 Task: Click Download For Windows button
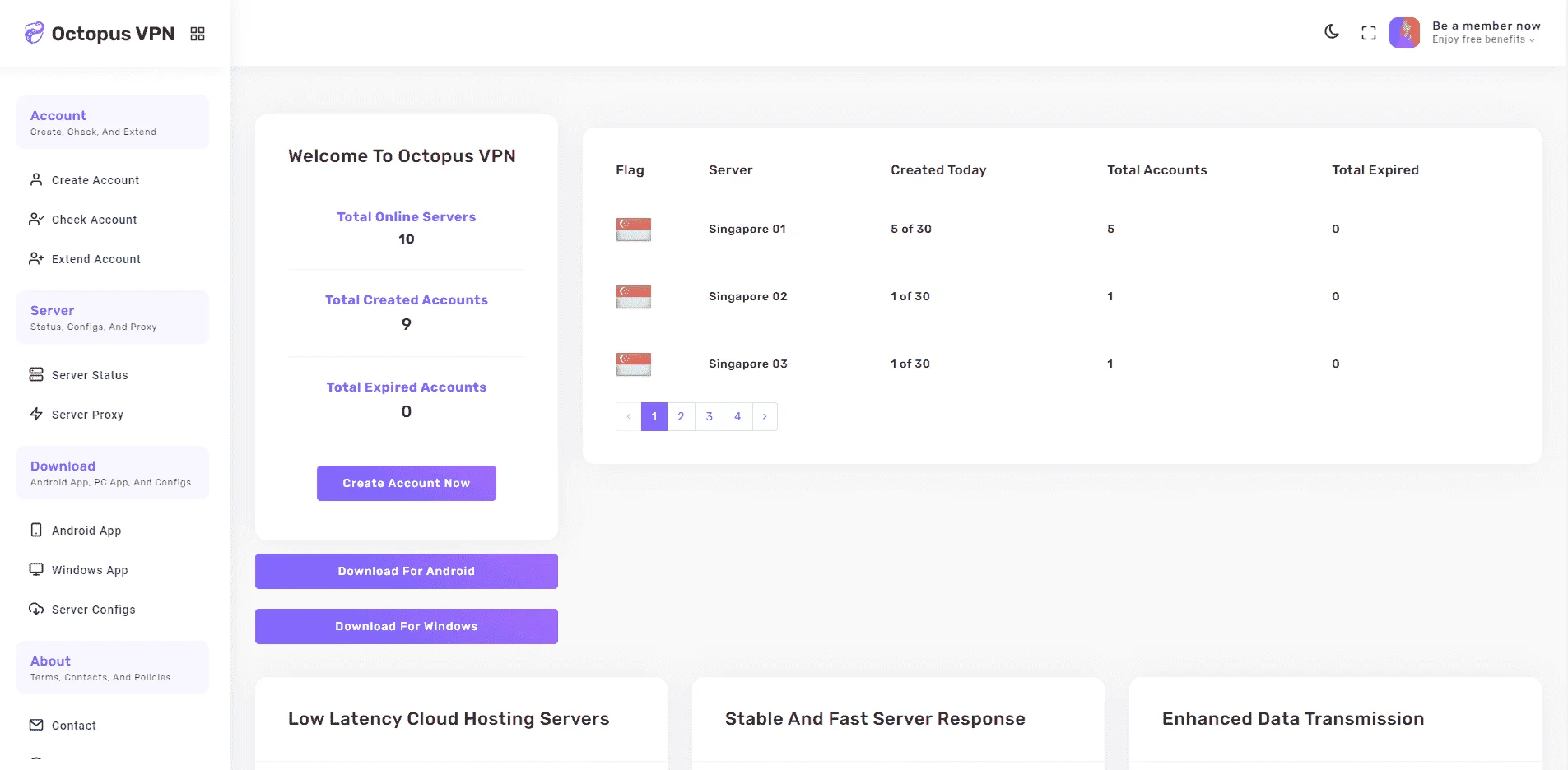click(407, 626)
